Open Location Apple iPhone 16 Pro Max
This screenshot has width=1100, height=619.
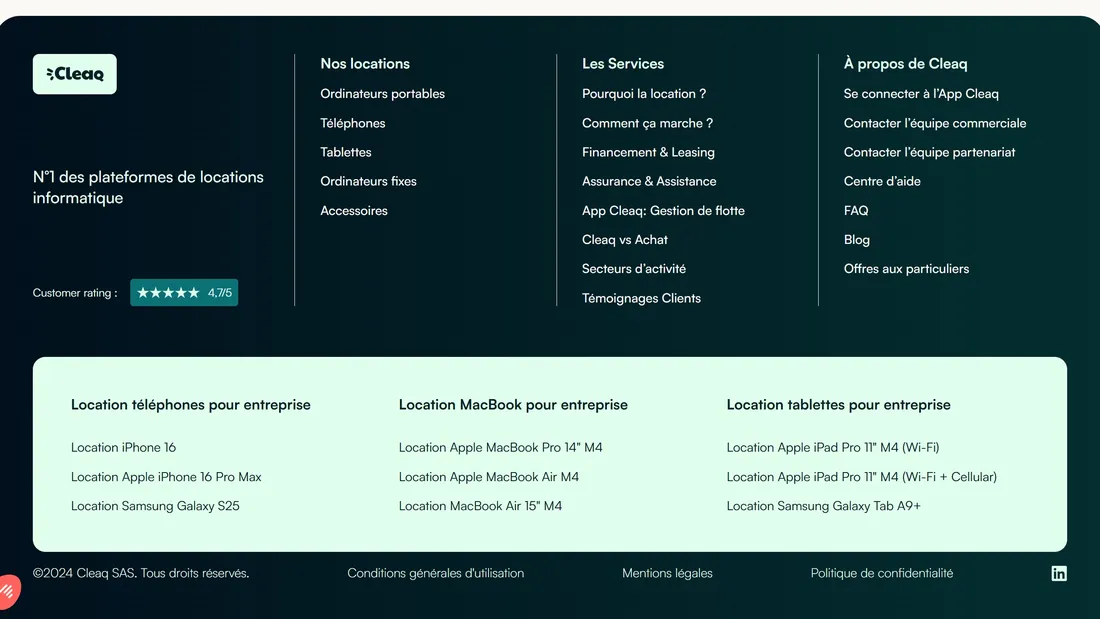tap(166, 477)
